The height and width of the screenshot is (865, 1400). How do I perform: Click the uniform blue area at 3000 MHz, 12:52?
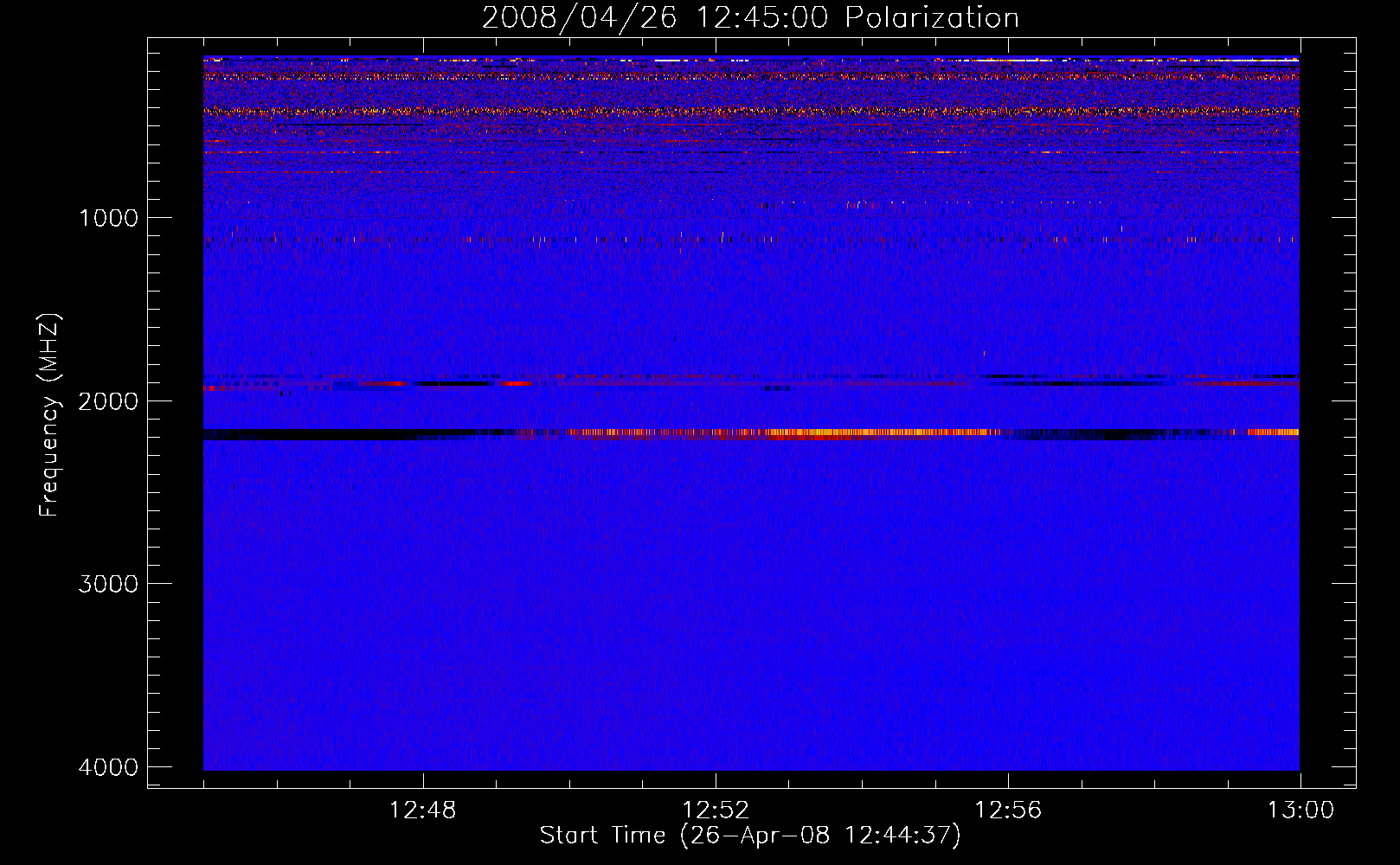(x=716, y=583)
